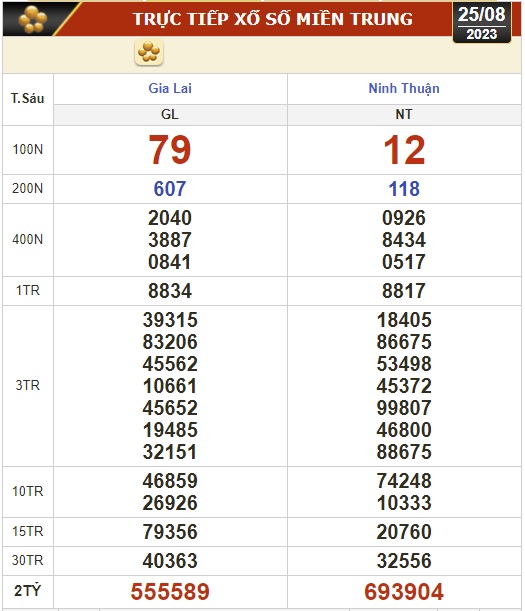Select Gia Lai number 39315
Image resolution: width=525 pixels, height=611 pixels.
click(170, 320)
